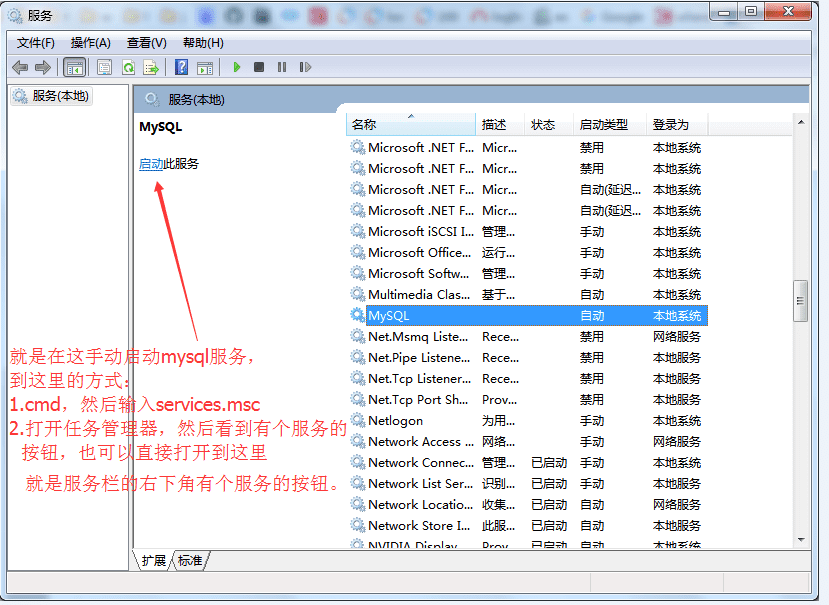829x605 pixels.
Task: Toggle the show/hide console tree icon
Action: tap(75, 67)
